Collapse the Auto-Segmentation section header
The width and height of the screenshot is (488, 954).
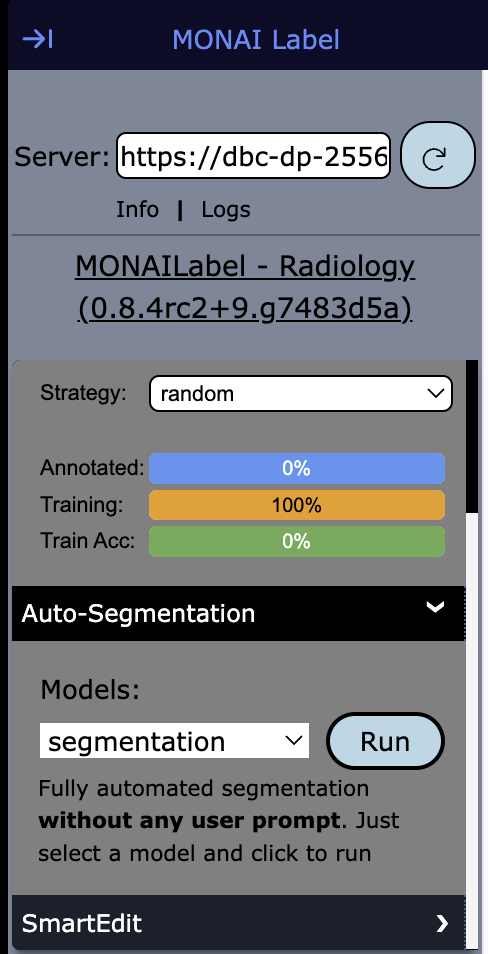238,613
